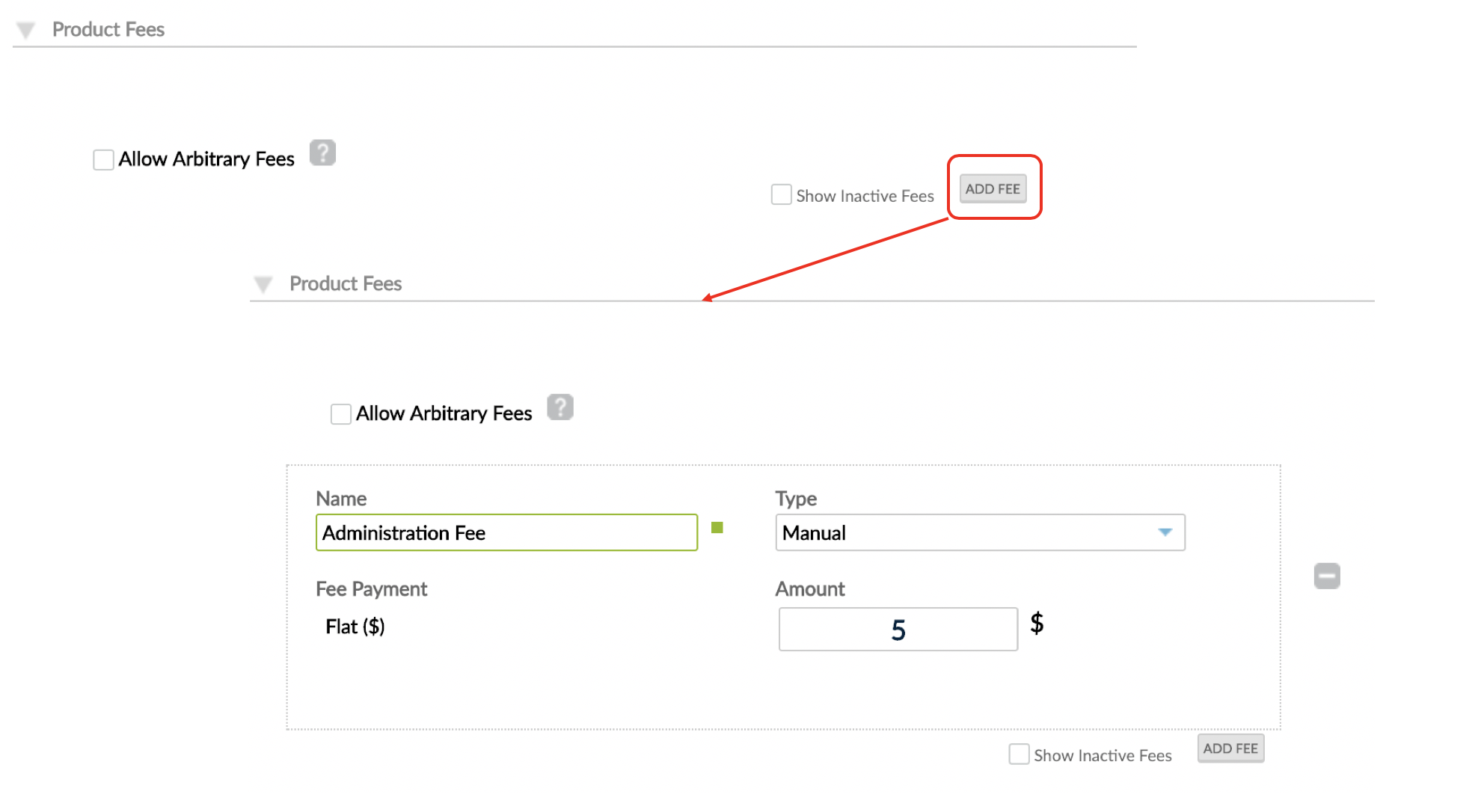Open the Manual type dropdown
This screenshot has width=1481, height=812.
980,532
